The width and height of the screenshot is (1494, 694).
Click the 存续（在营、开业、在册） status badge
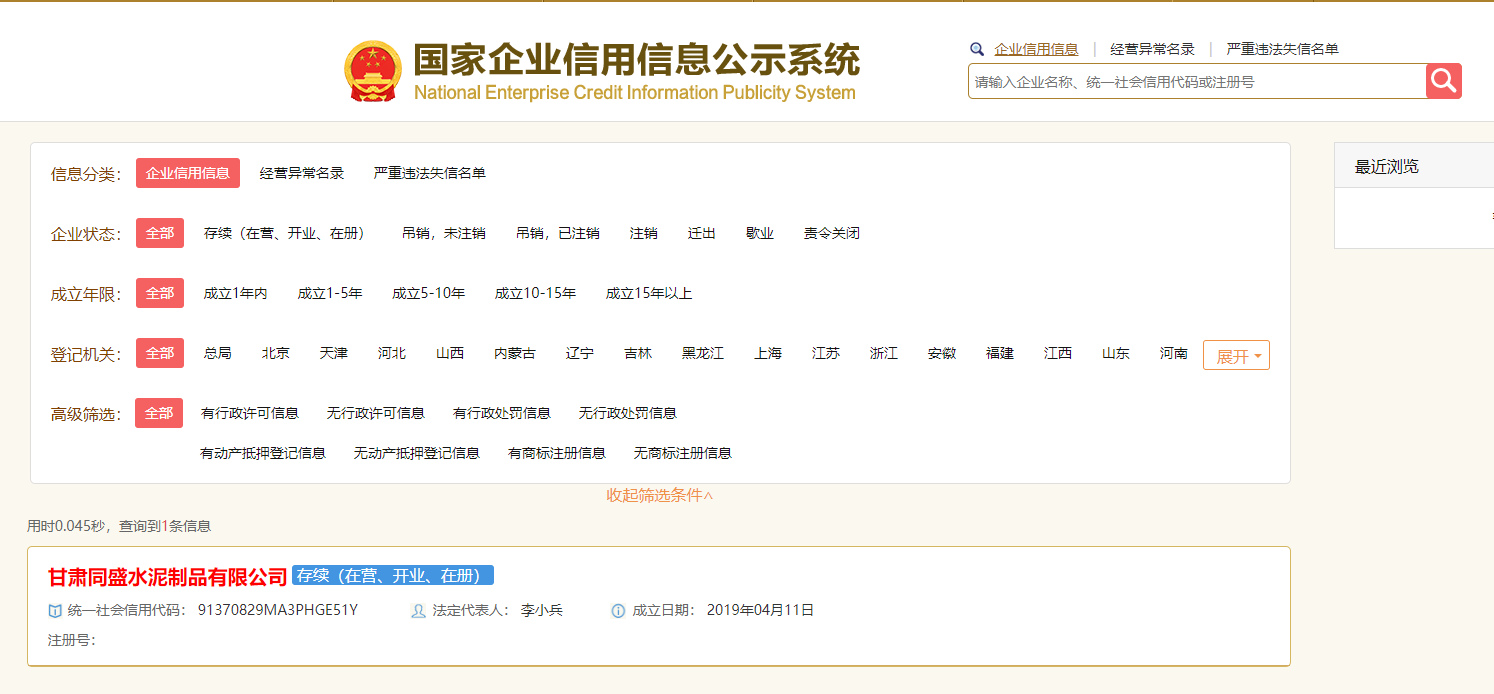(x=393, y=576)
